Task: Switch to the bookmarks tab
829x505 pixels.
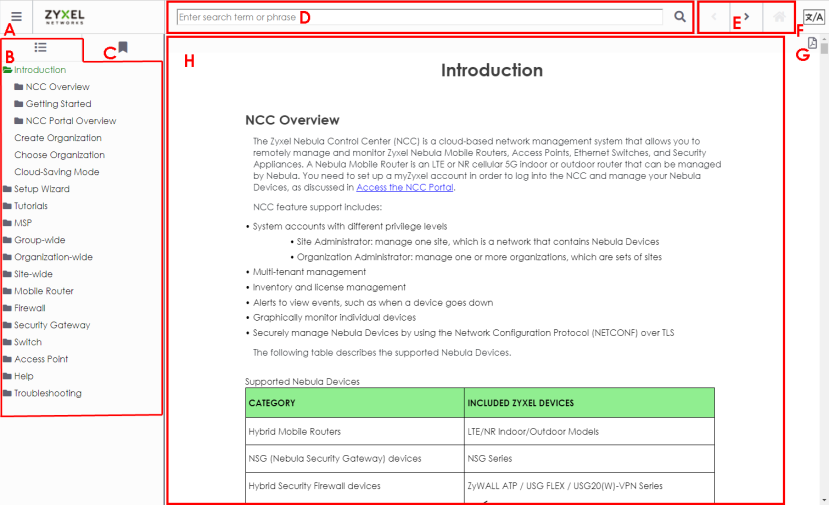Action: (123, 47)
